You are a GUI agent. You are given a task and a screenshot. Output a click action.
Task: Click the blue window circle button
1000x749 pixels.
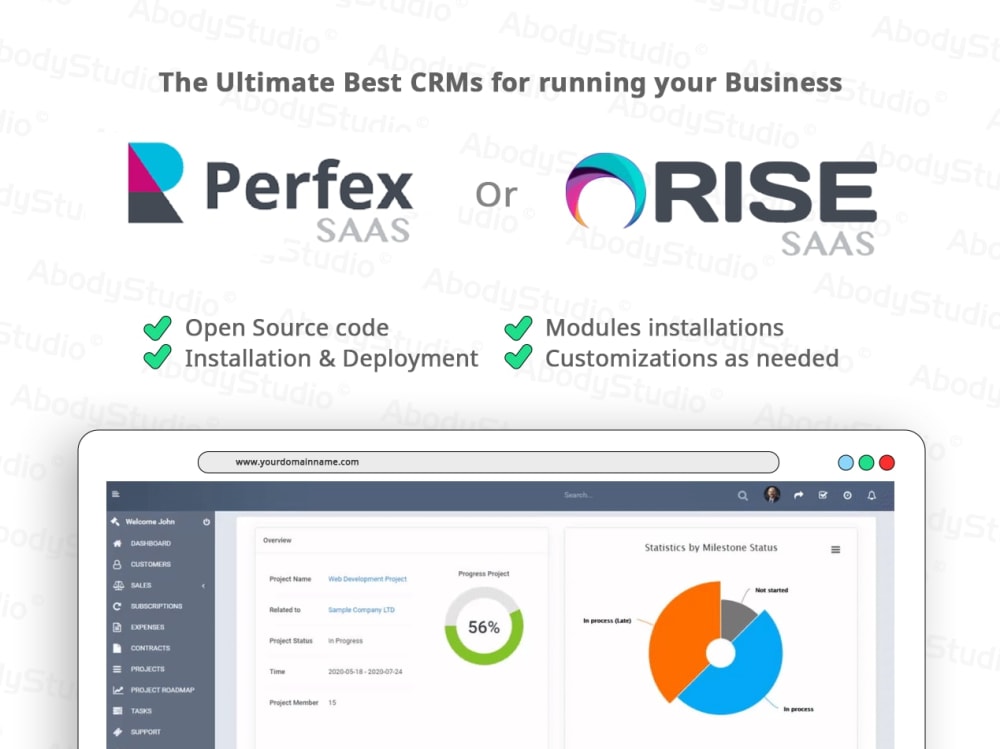pyautogui.click(x=846, y=463)
